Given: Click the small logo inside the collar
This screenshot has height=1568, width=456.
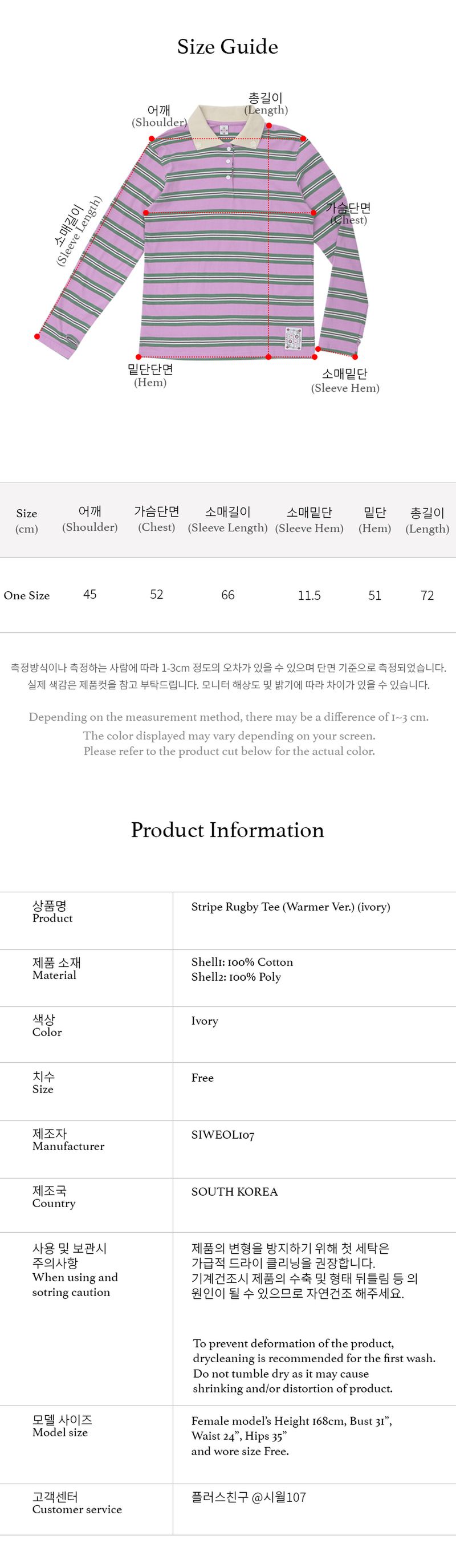Looking at the screenshot, I should point(224,130).
